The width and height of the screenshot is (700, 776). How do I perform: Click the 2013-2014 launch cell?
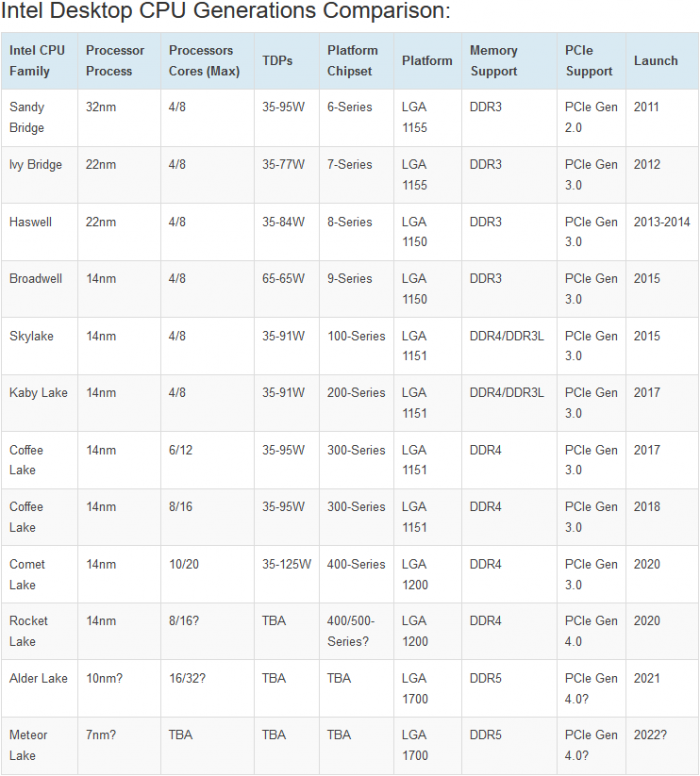pos(662,222)
